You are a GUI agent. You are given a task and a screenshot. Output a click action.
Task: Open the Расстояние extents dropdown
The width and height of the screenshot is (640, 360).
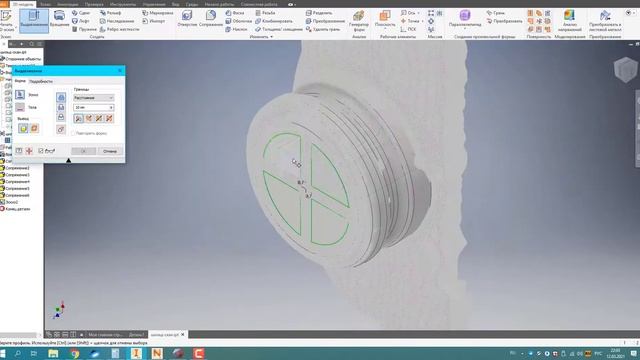coord(93,98)
